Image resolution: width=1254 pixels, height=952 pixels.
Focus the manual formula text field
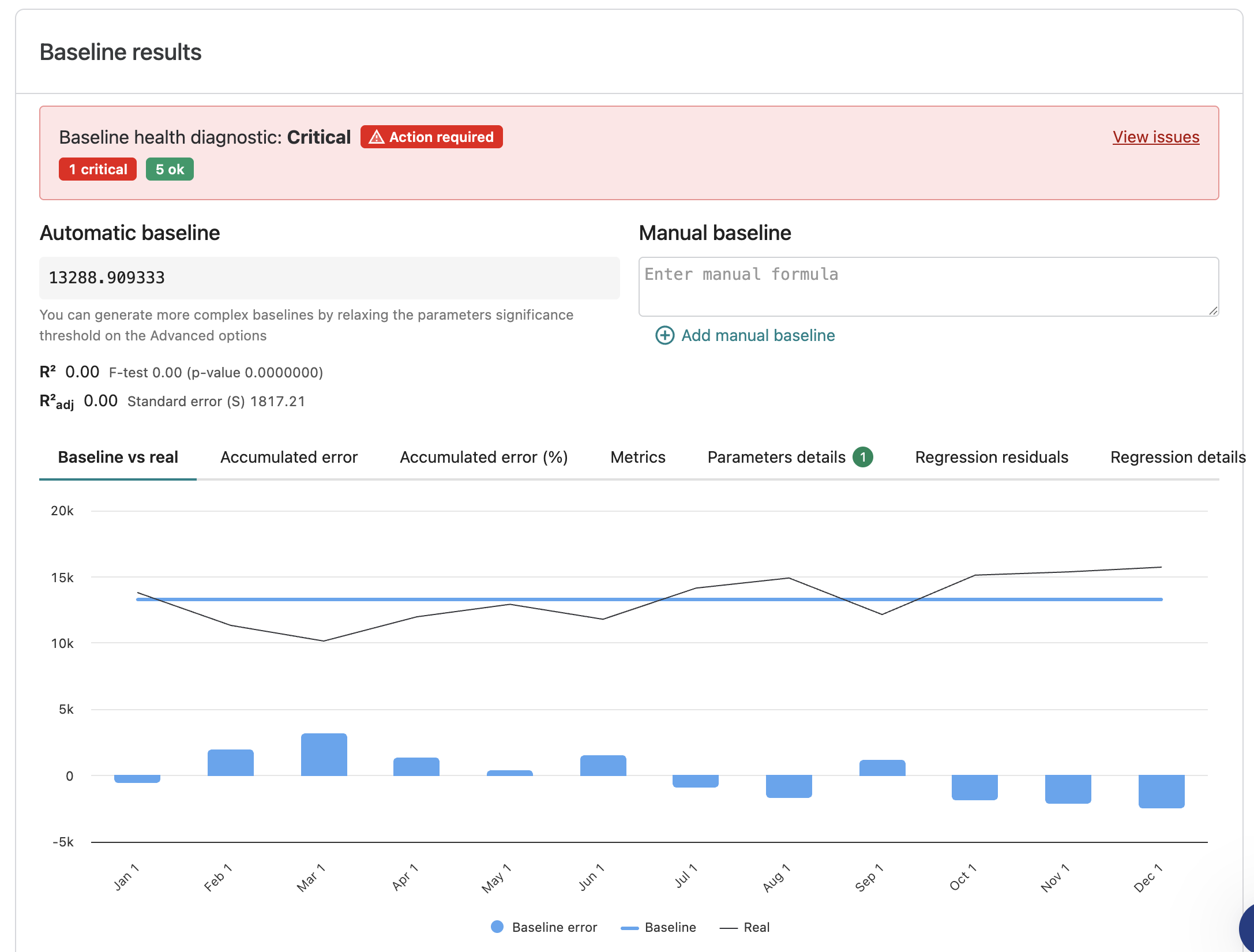point(929,287)
